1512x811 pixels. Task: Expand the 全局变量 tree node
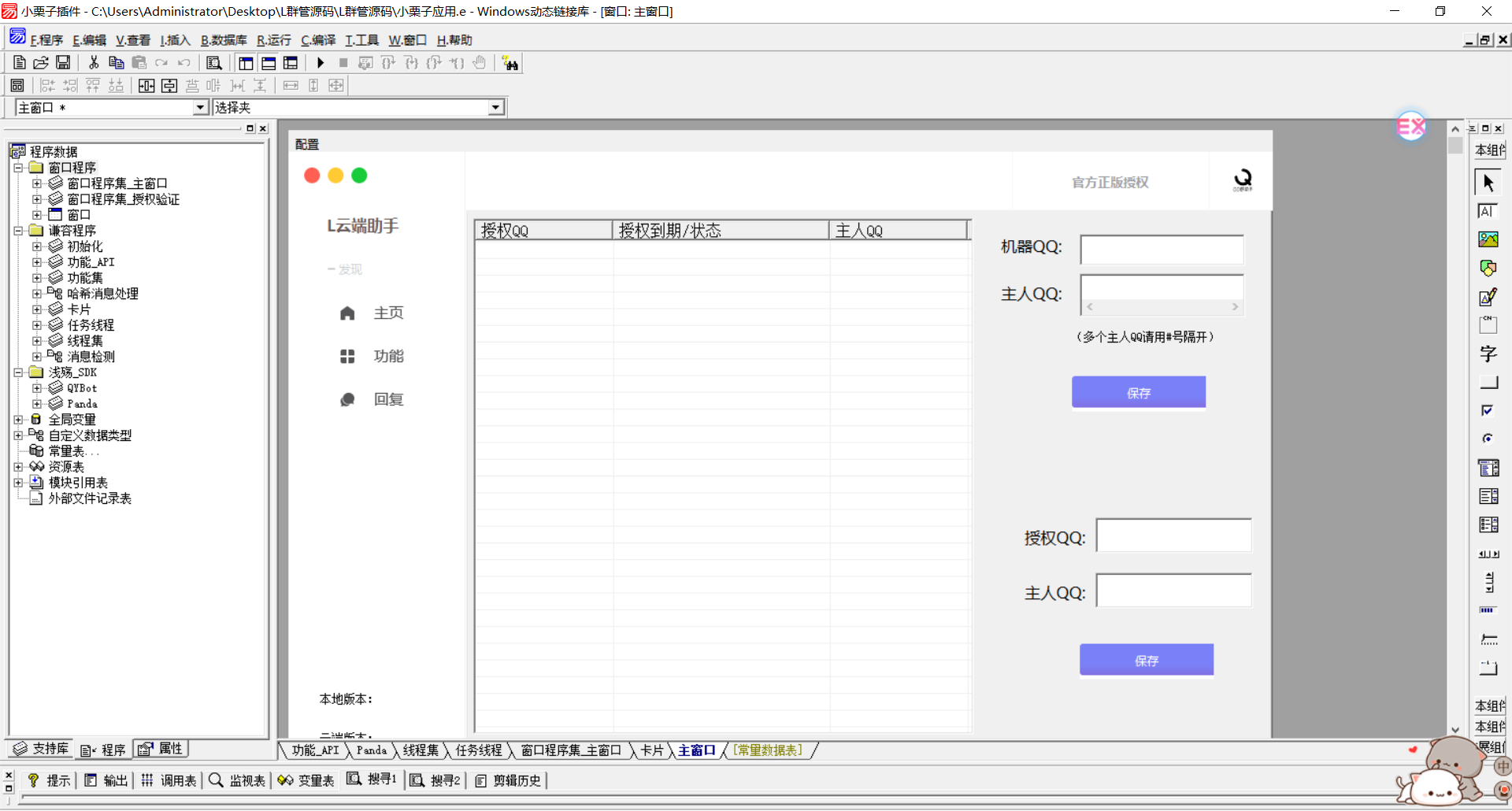18,420
